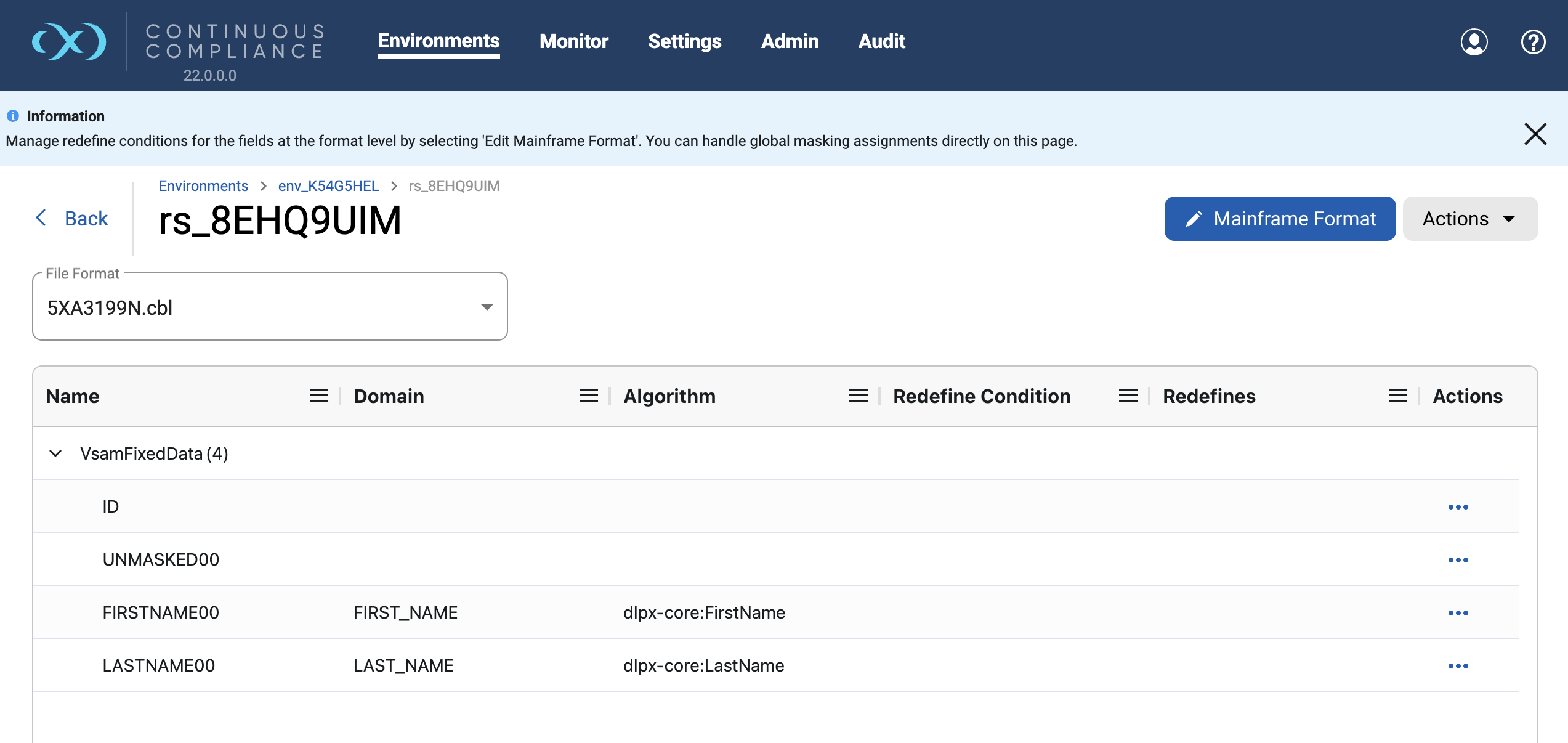Dismiss the Information banner
1568x743 pixels.
(1535, 134)
